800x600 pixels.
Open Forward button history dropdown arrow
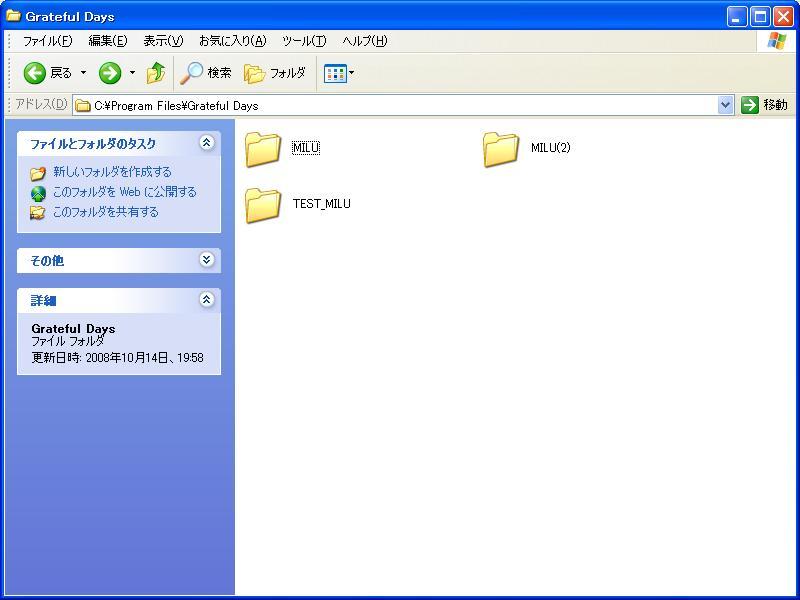[x=132, y=73]
